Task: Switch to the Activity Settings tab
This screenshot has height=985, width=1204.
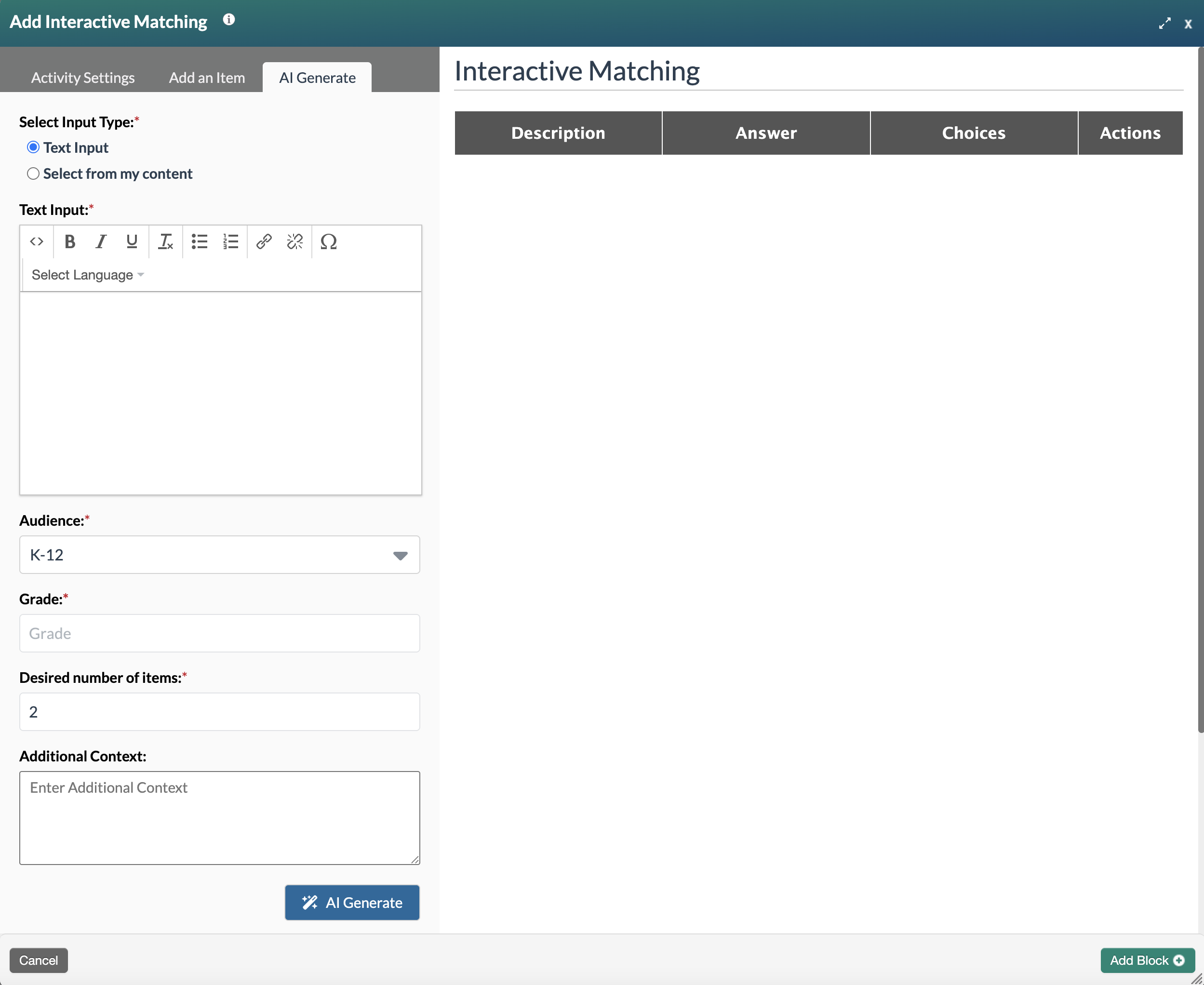Action: click(83, 77)
